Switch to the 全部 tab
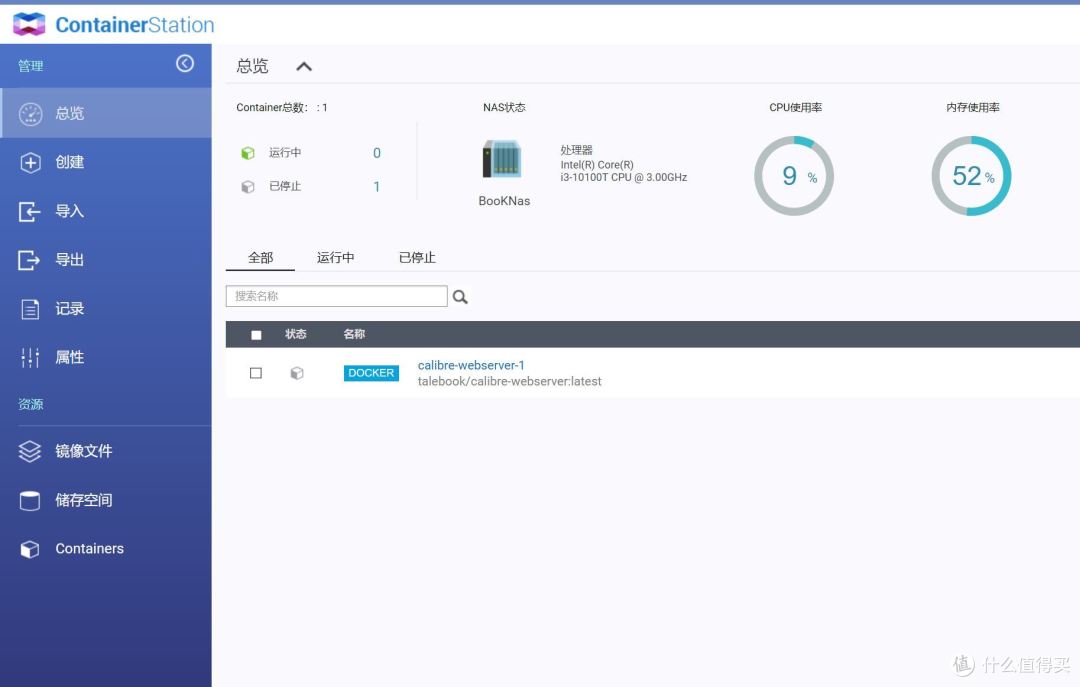The height and width of the screenshot is (687, 1080). pyautogui.click(x=260, y=258)
